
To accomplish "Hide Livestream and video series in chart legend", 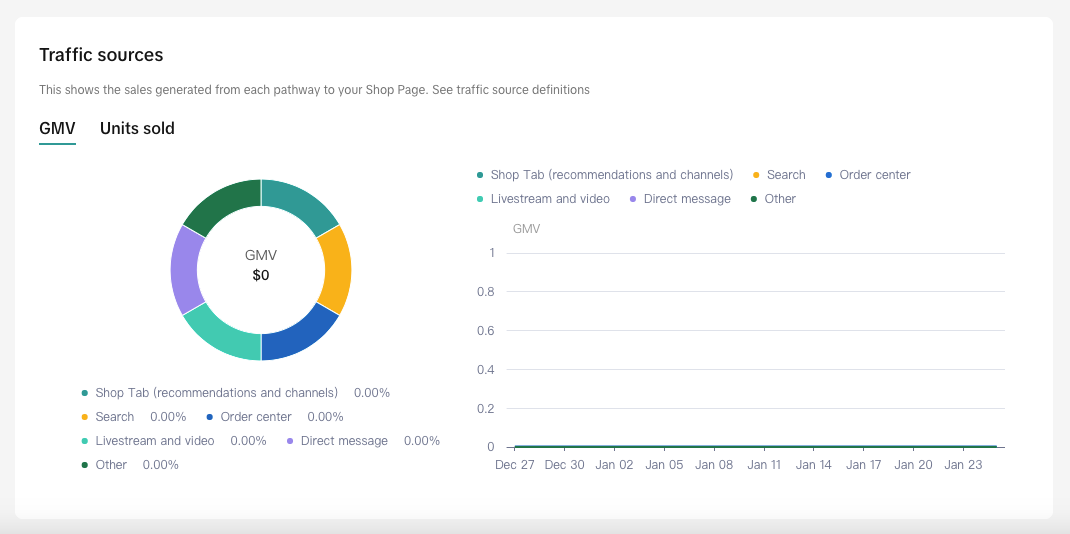I will (x=549, y=199).
